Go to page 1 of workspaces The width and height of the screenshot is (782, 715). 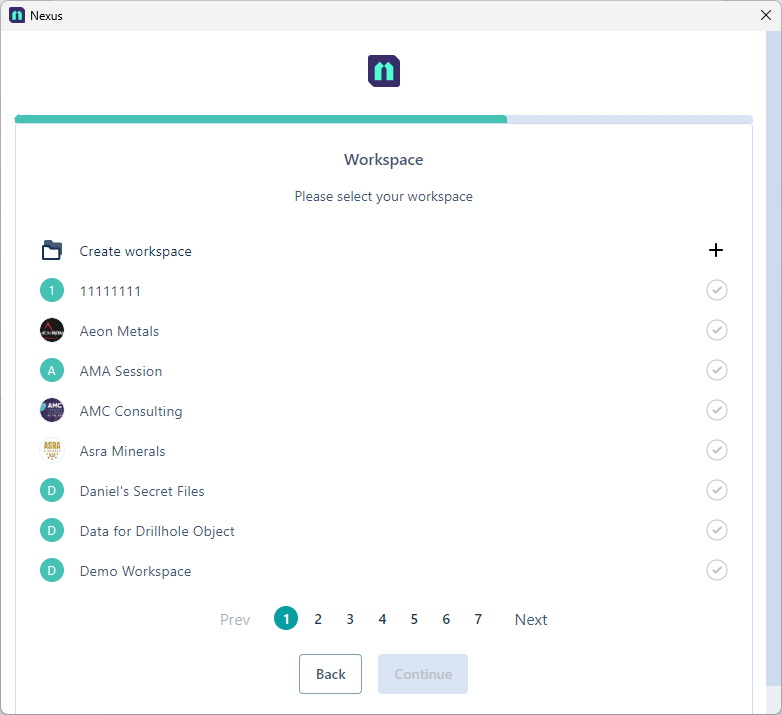(286, 619)
